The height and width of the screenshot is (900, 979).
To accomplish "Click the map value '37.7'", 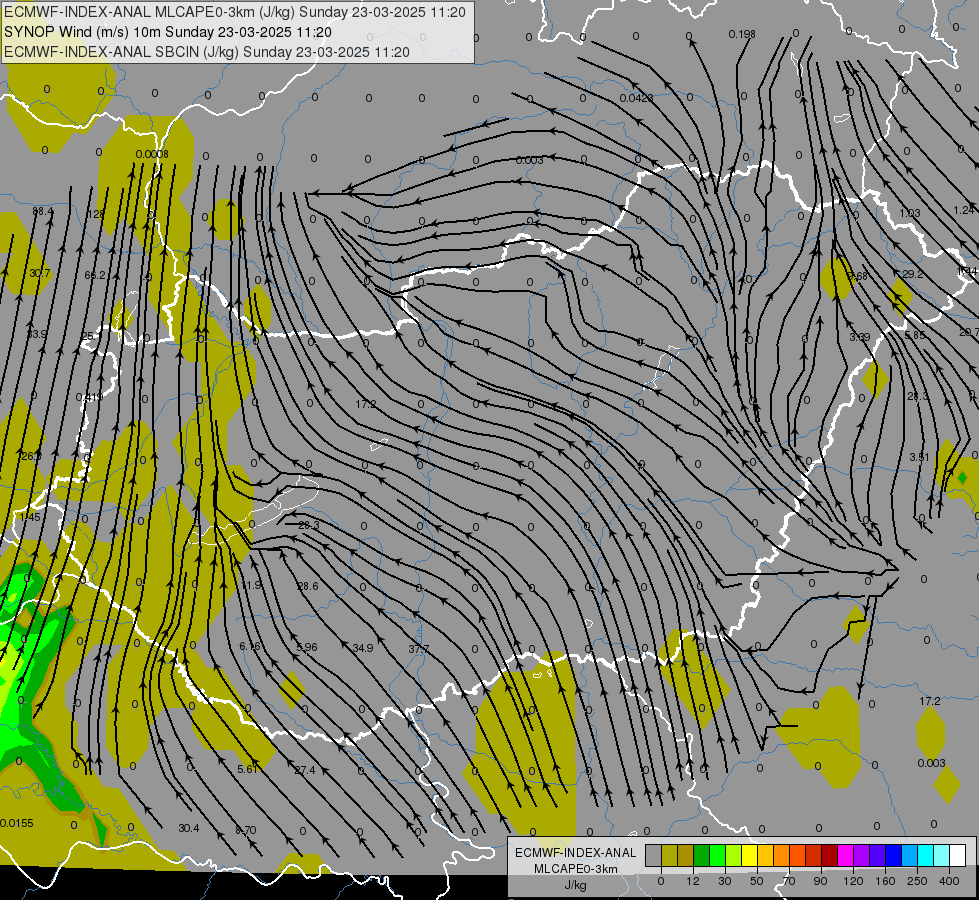I will click(419, 650).
